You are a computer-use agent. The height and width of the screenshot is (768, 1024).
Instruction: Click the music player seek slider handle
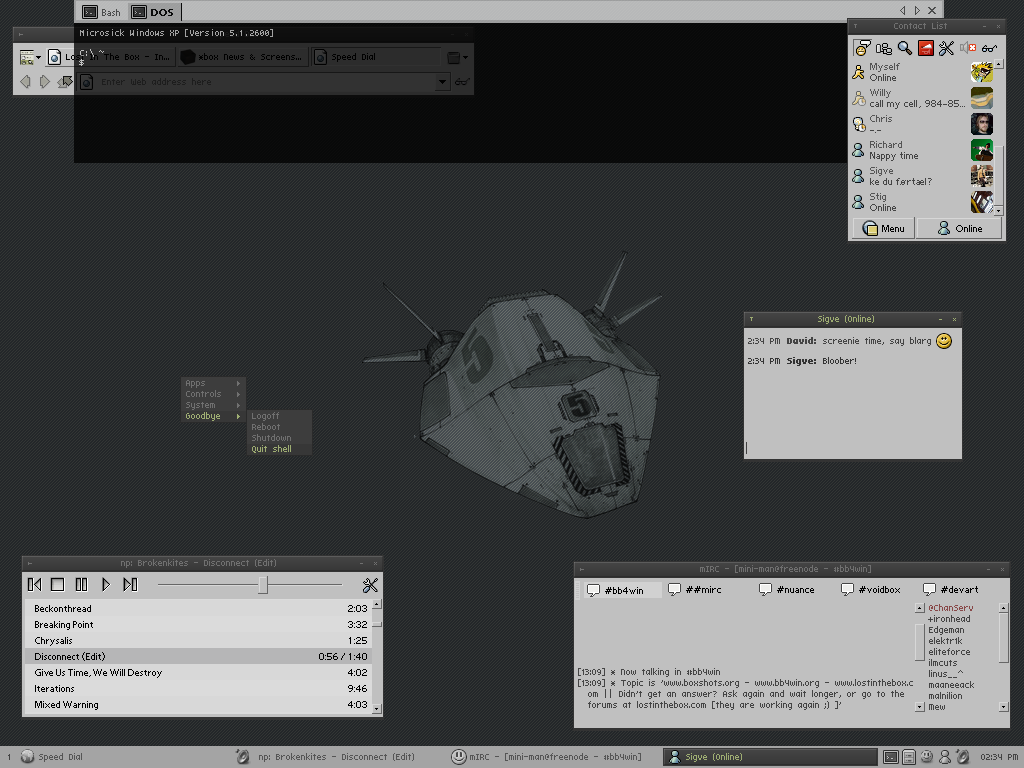pos(263,585)
